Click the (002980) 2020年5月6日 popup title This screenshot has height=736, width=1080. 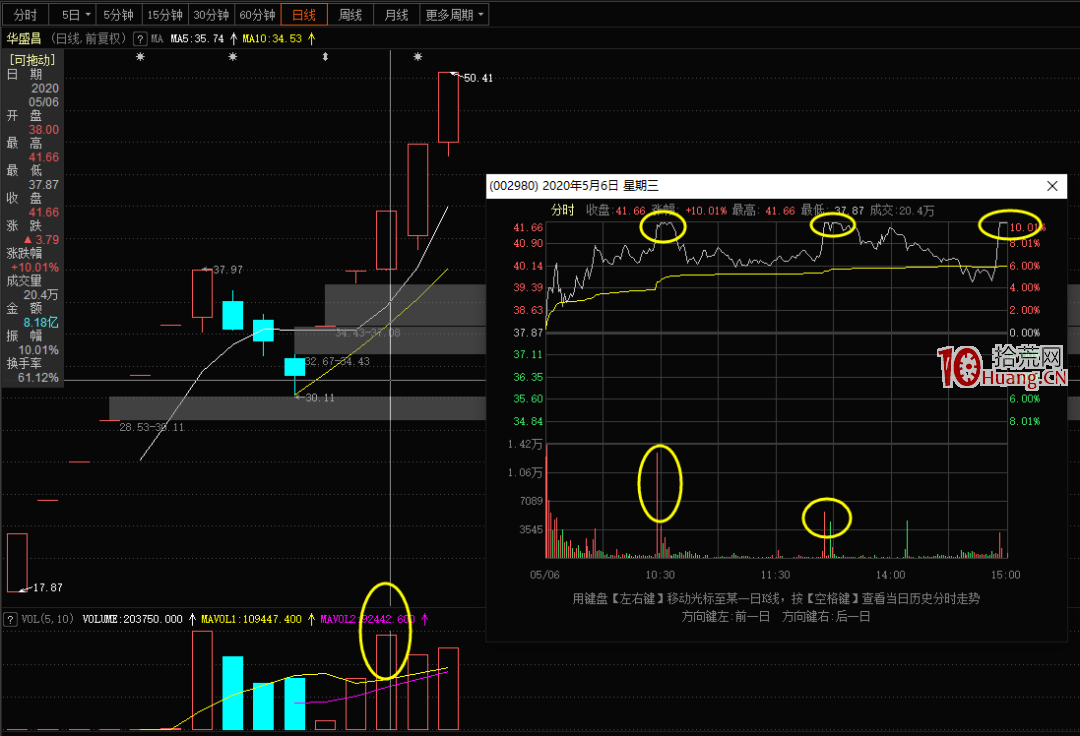point(574,186)
